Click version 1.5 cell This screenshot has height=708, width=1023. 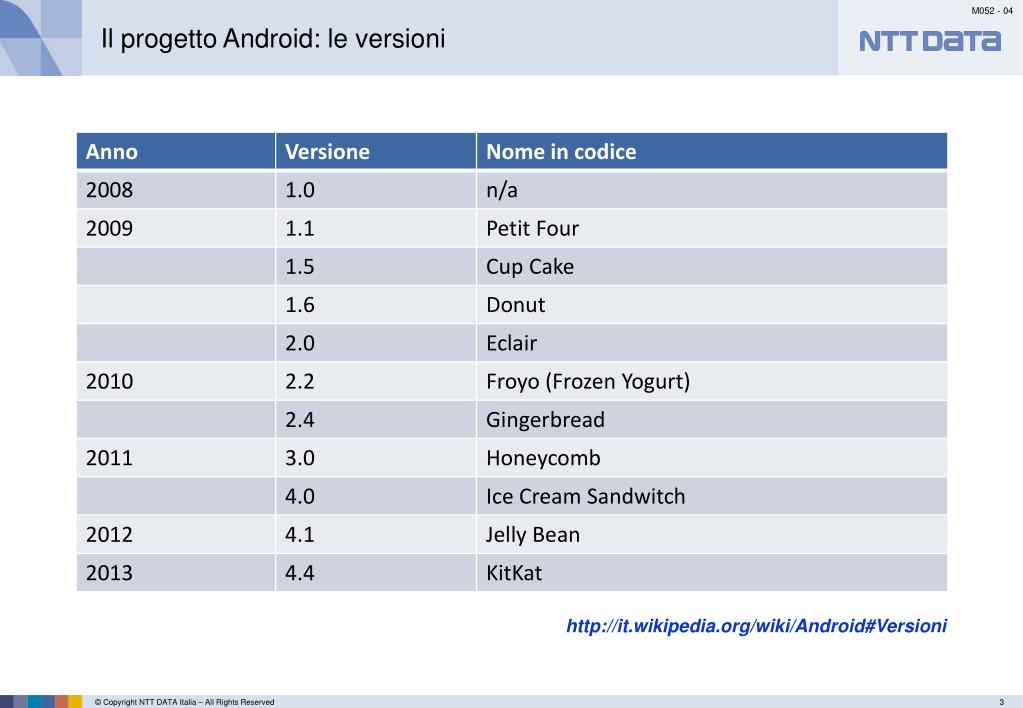point(376,266)
